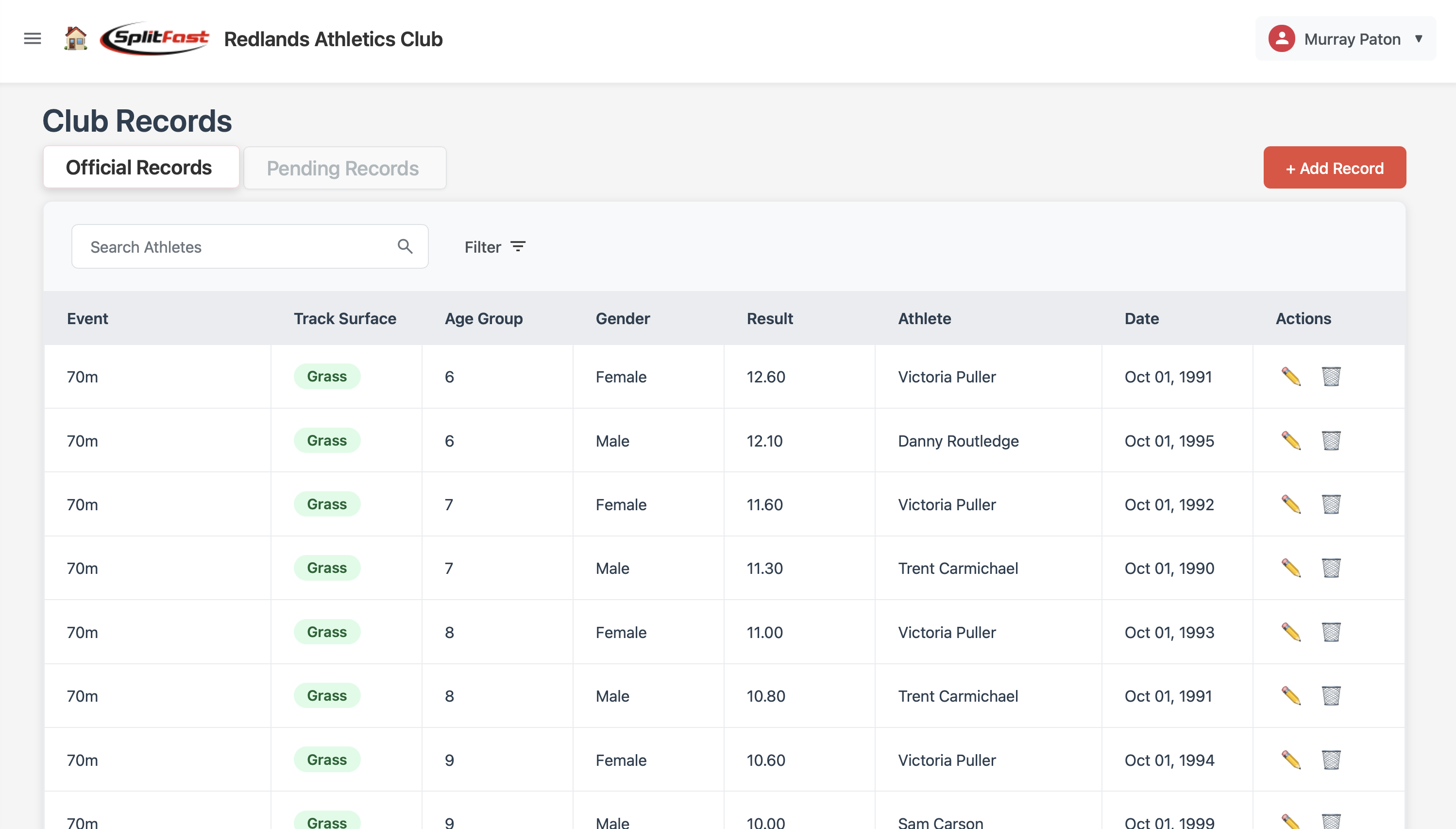Switch to the Pending Records tab
This screenshot has height=829, width=1456.
click(344, 167)
